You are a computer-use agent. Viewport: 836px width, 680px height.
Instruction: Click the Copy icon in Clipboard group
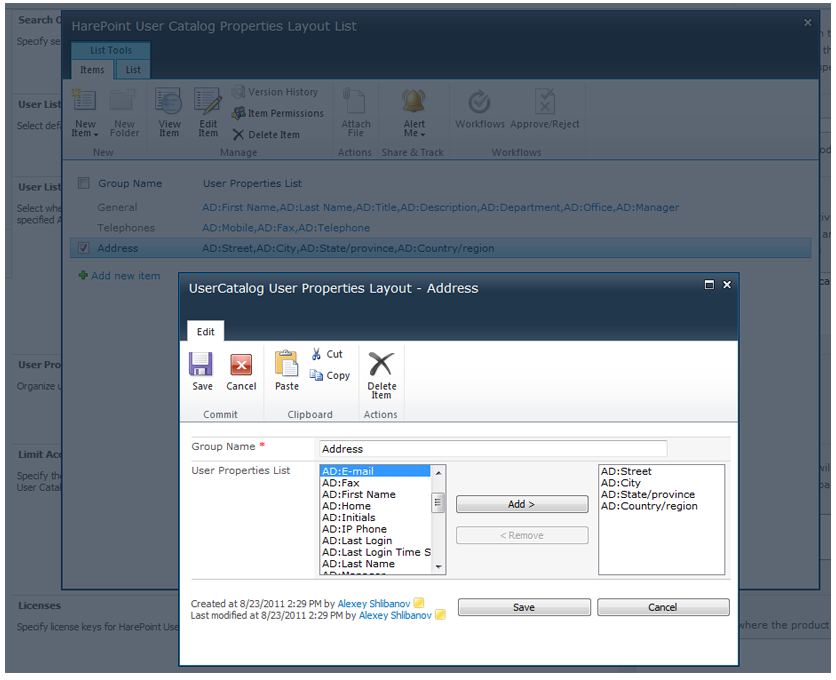point(316,375)
